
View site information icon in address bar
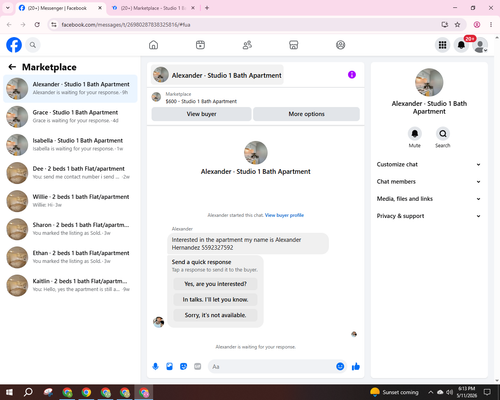tap(54, 25)
